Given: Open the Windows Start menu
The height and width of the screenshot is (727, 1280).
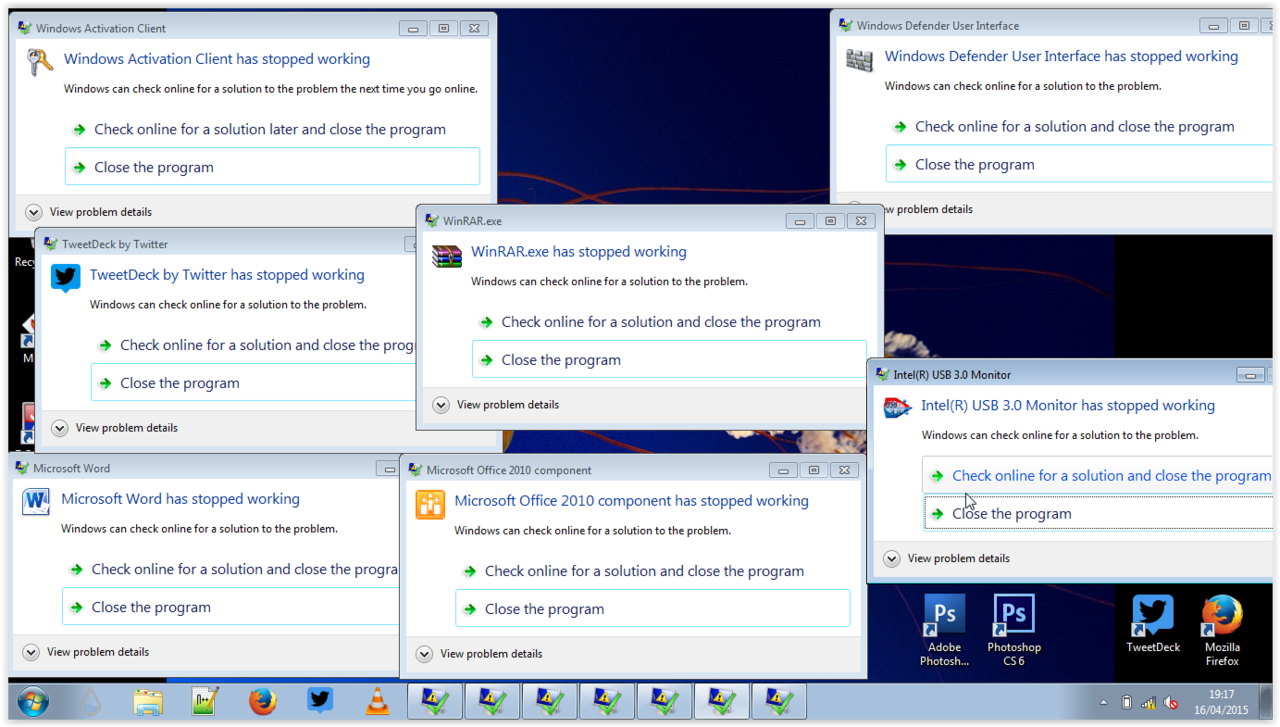Looking at the screenshot, I should (33, 702).
